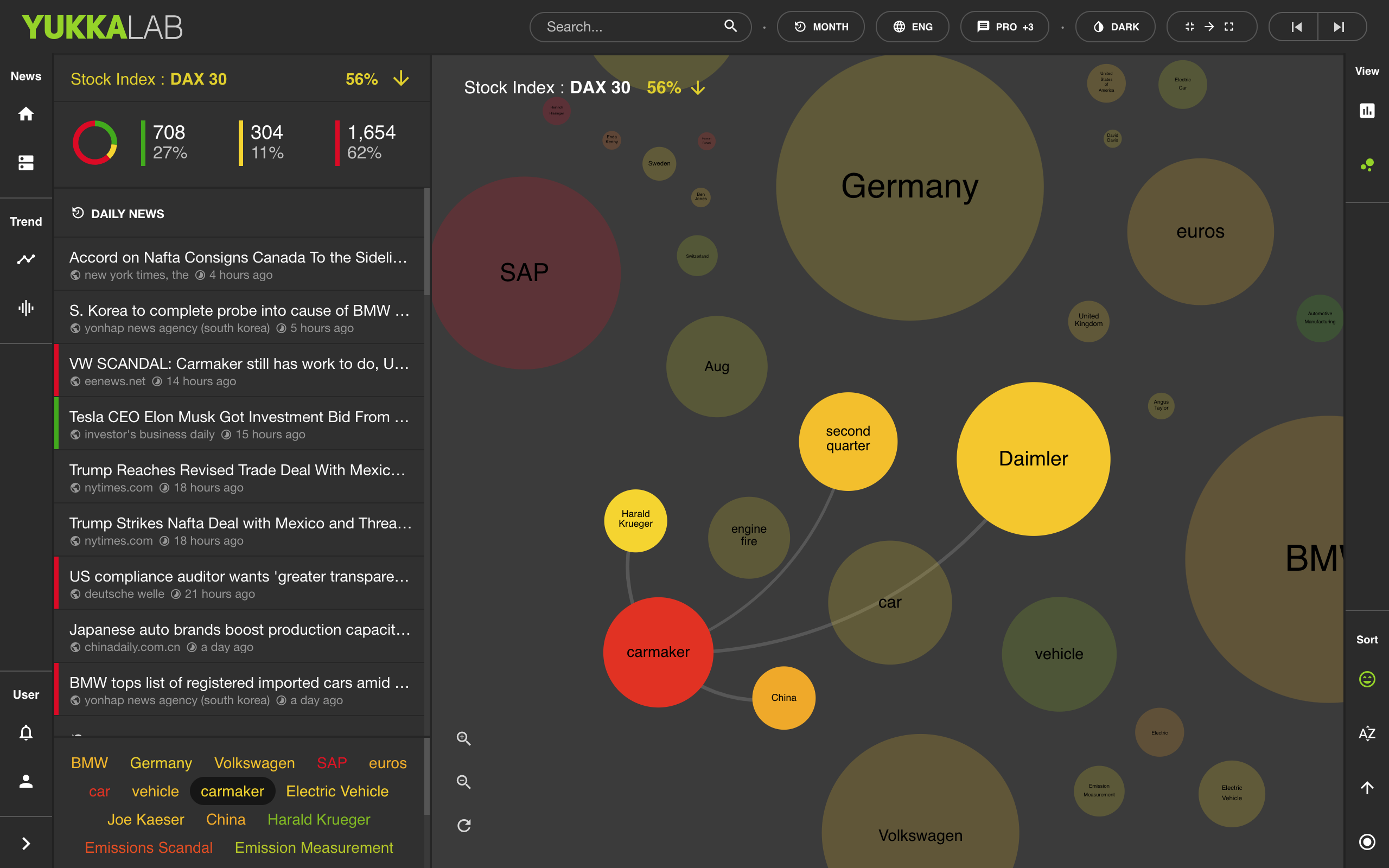Open Trump Reaches Revised Trade Deal article
The height and width of the screenshot is (868, 1389).
click(239, 476)
